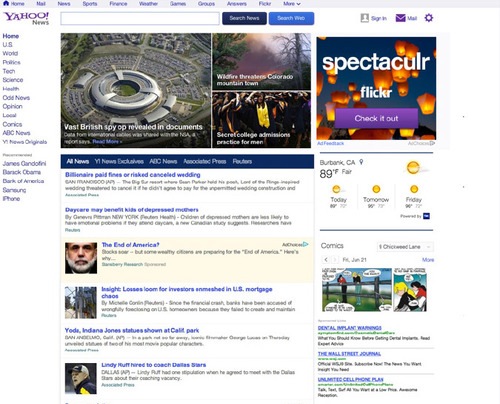Click the Check it out button
500x404 pixels.
point(376,118)
